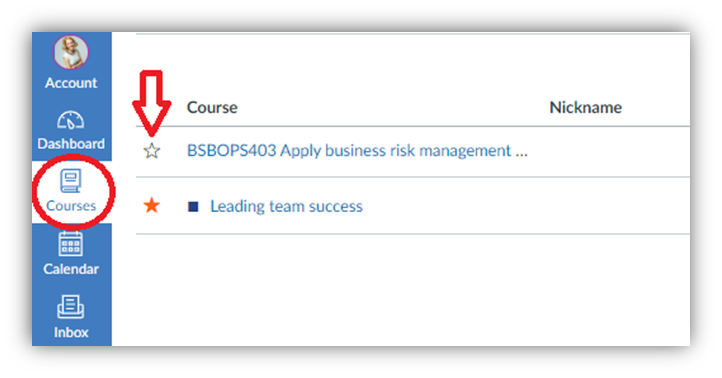Open the Calendar icon in sidebar

coord(70,244)
